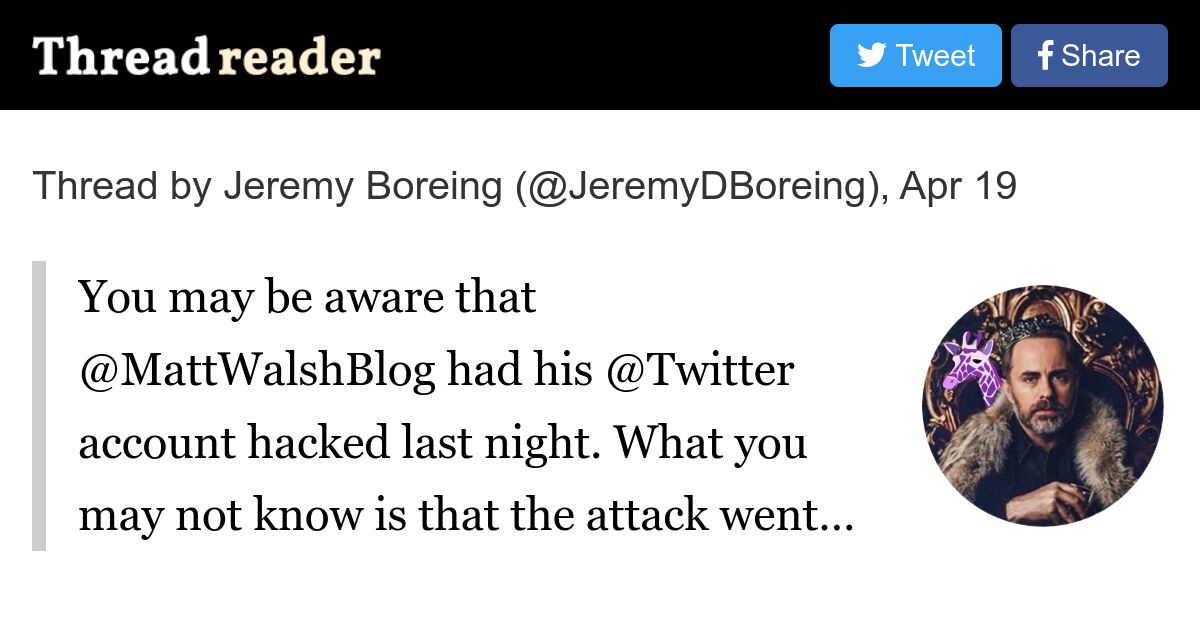This screenshot has width=1200, height=628.
Task: Click the author name Jeremy Boreing
Action: coord(363,186)
